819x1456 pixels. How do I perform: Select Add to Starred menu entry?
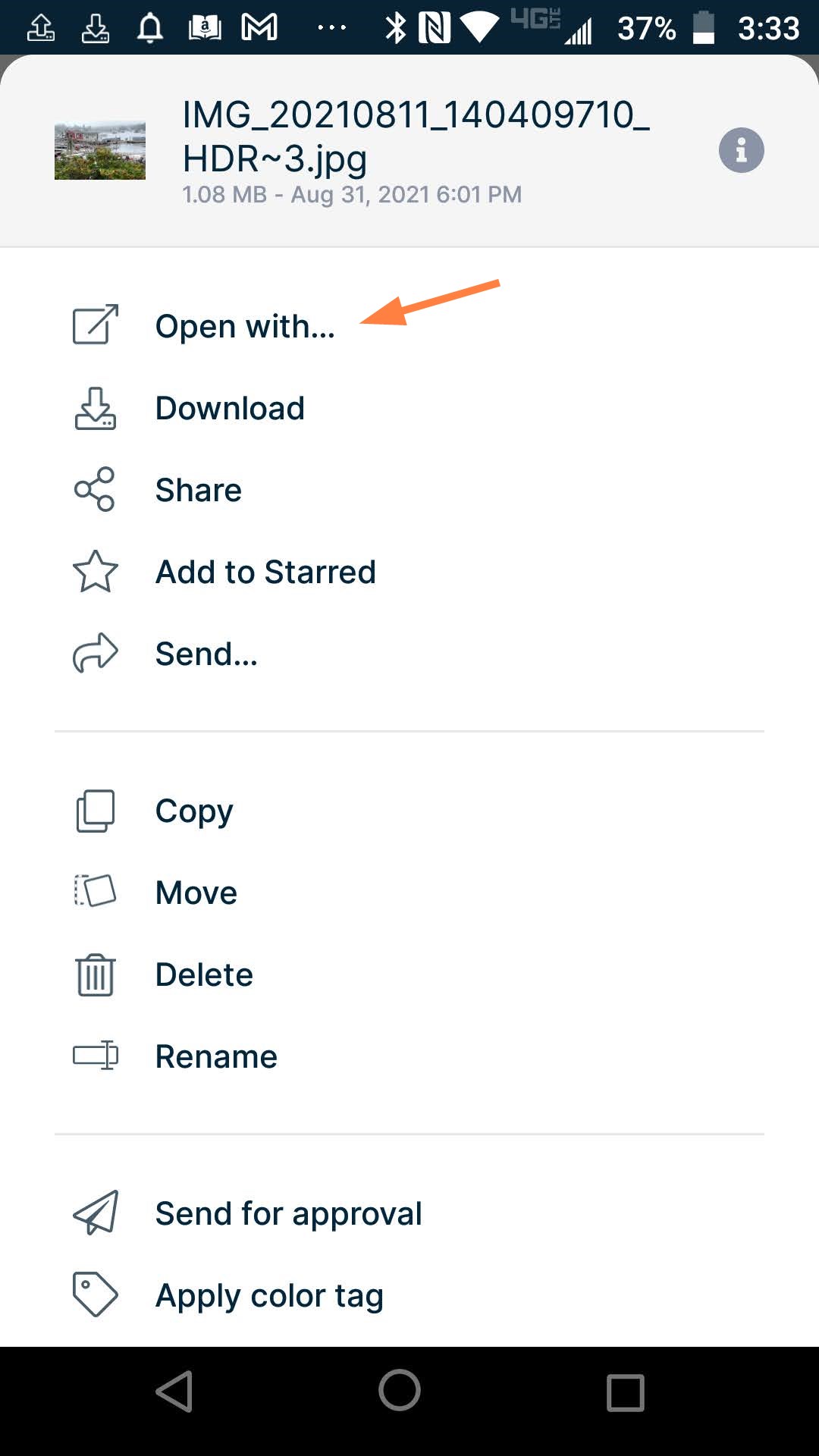tap(265, 573)
